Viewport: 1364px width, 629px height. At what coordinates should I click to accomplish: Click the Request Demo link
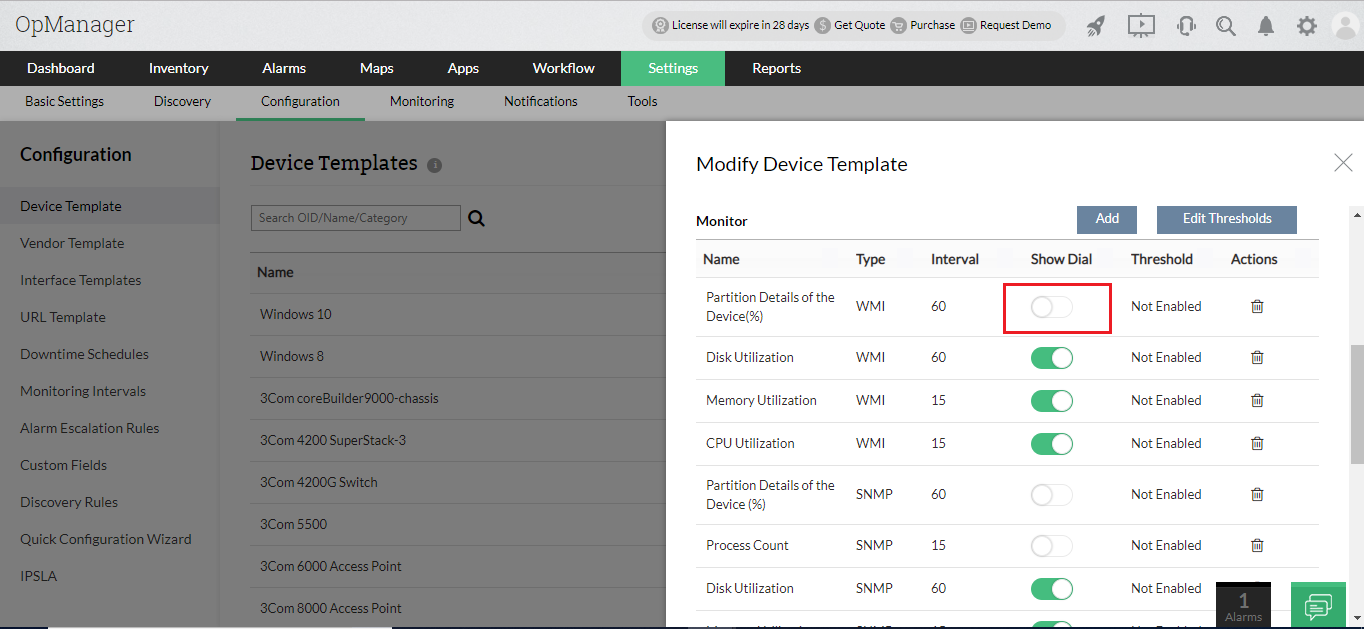[x=1006, y=25]
